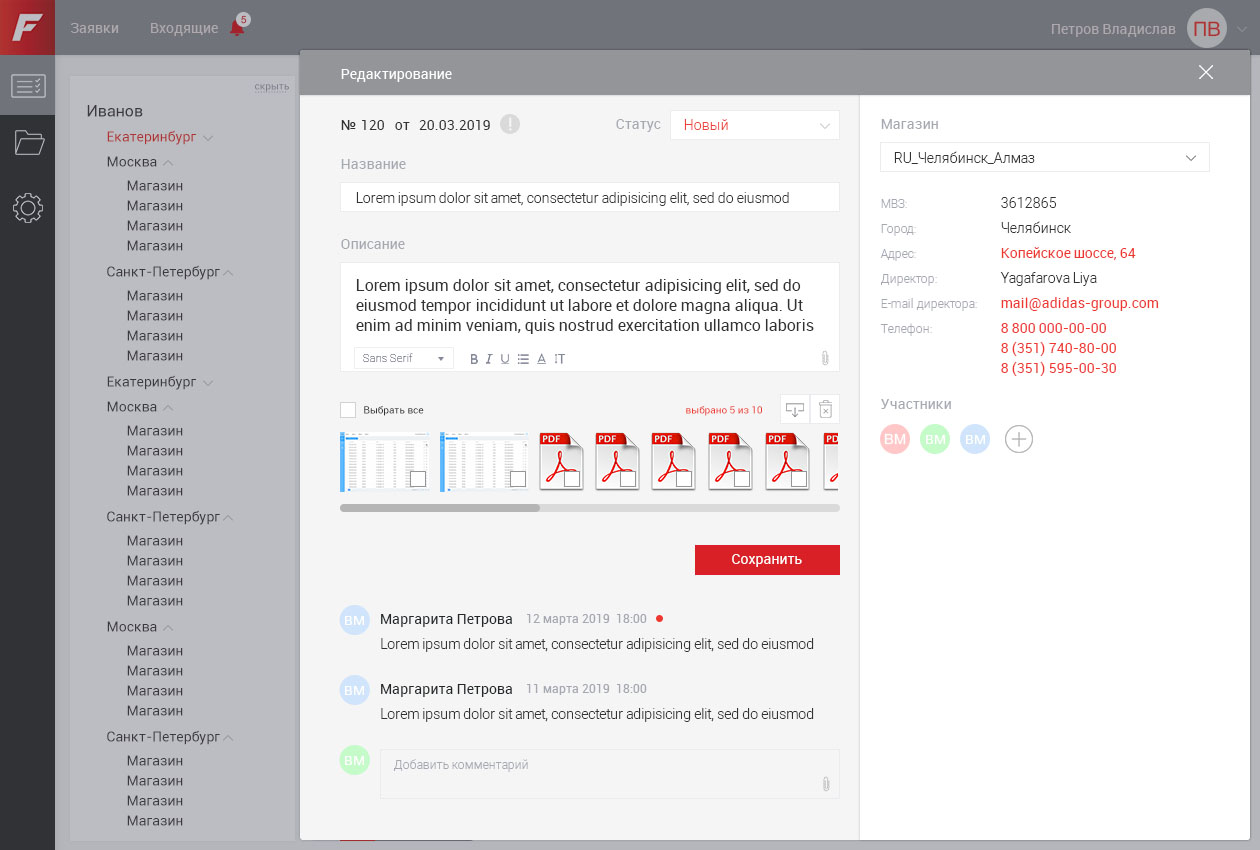Toggle bold formatting in description editor
Image resolution: width=1260 pixels, height=850 pixels.
(x=474, y=359)
